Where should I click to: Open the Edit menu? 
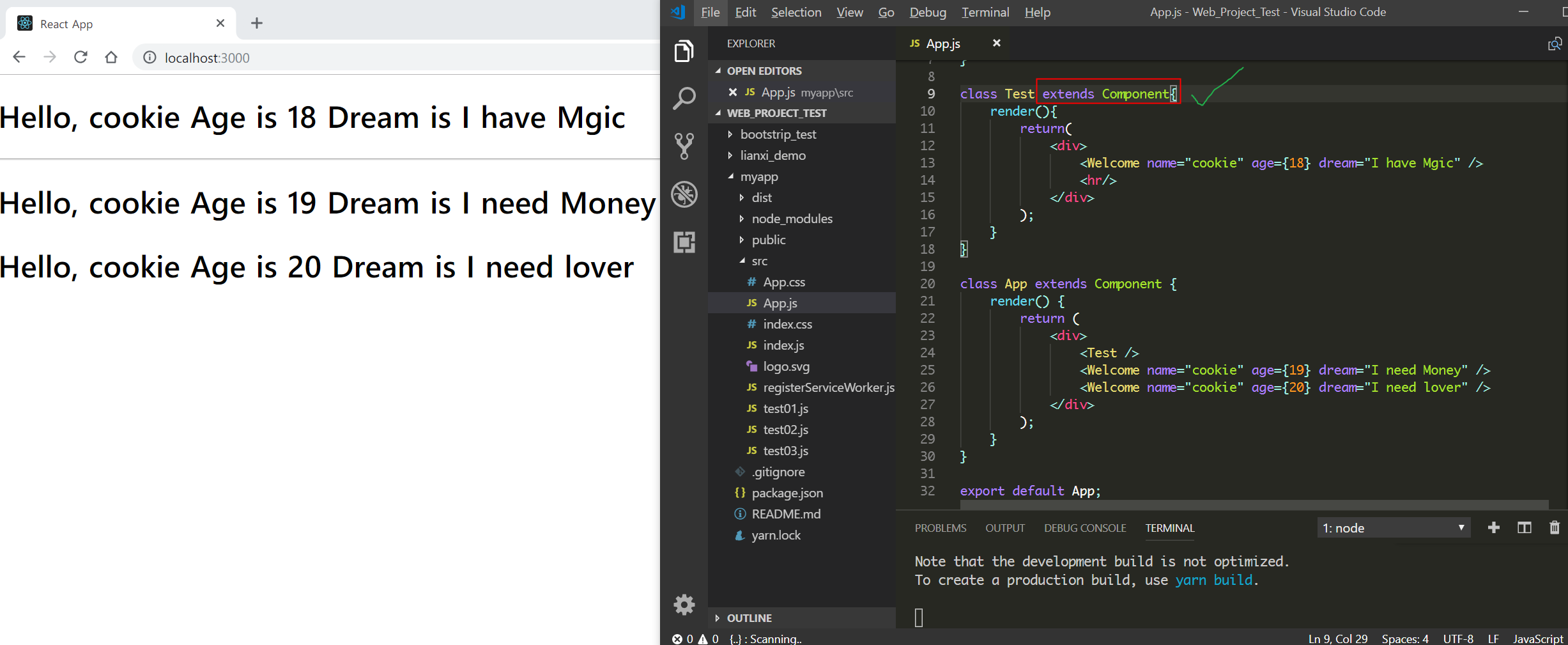click(x=745, y=12)
